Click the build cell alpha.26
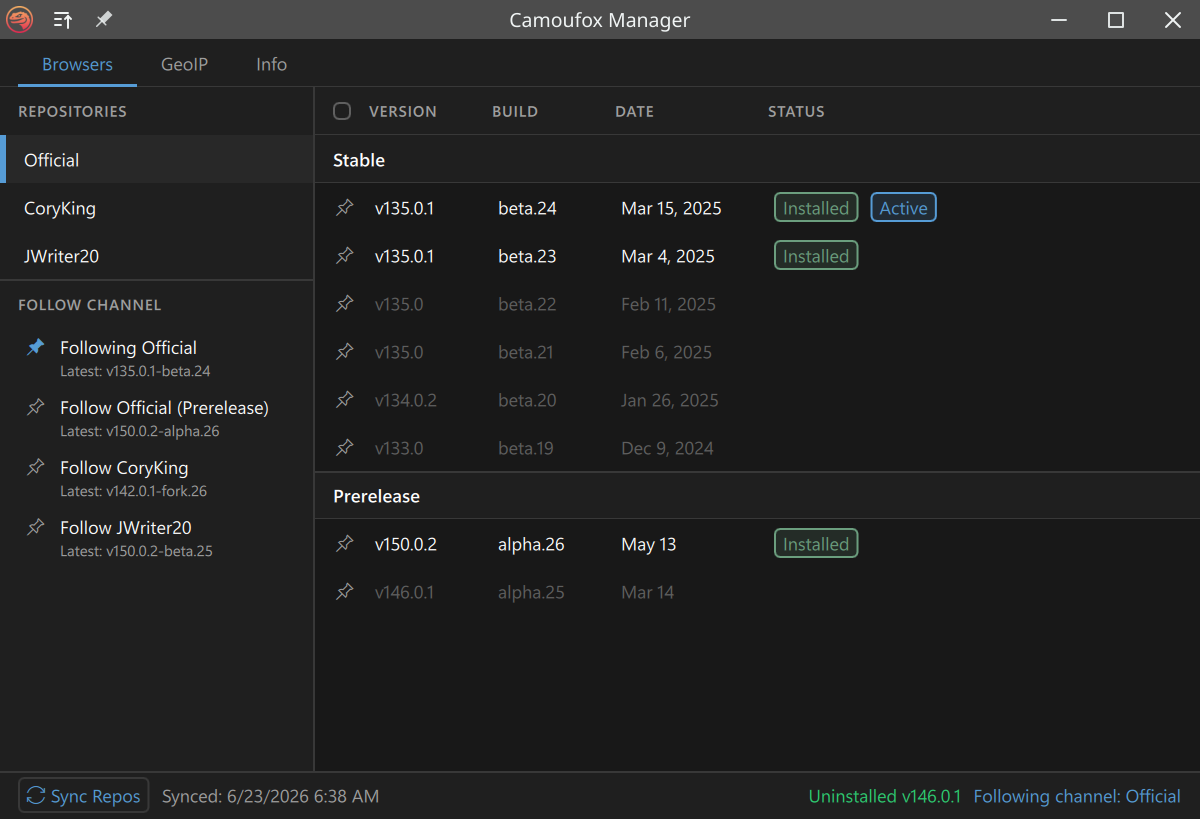 531,544
